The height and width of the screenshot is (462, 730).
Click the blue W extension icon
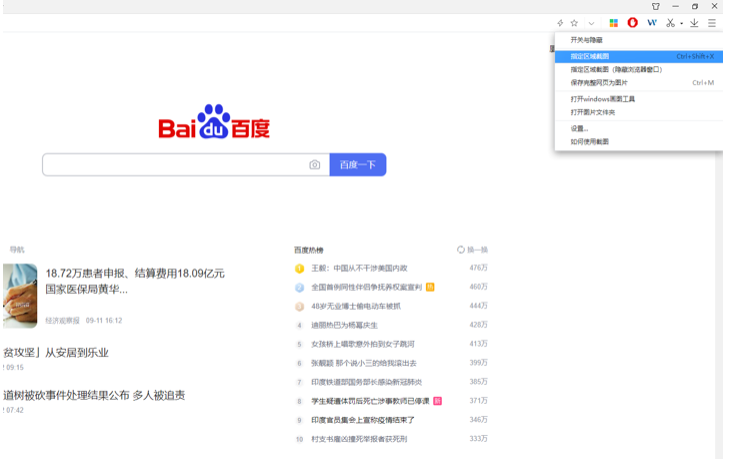coord(652,22)
